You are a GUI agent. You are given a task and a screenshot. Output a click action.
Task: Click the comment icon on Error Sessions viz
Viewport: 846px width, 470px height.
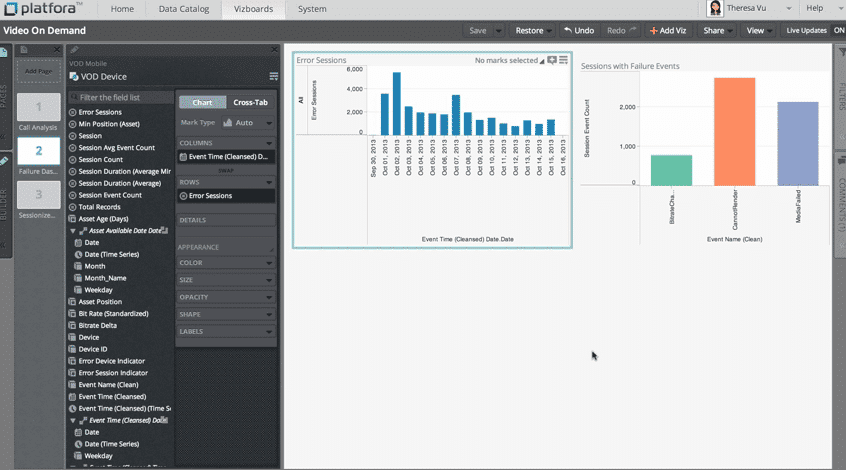coord(552,61)
